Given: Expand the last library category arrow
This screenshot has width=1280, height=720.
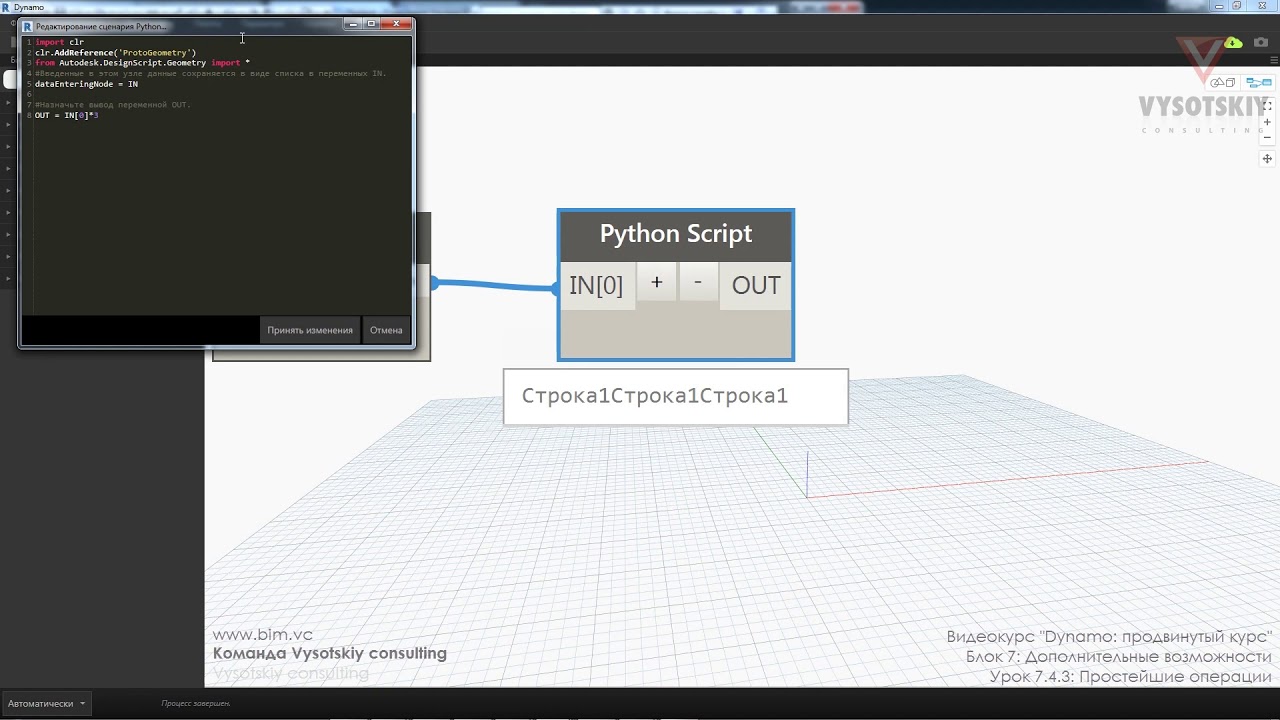Looking at the screenshot, I should pyautogui.click(x=8, y=278).
